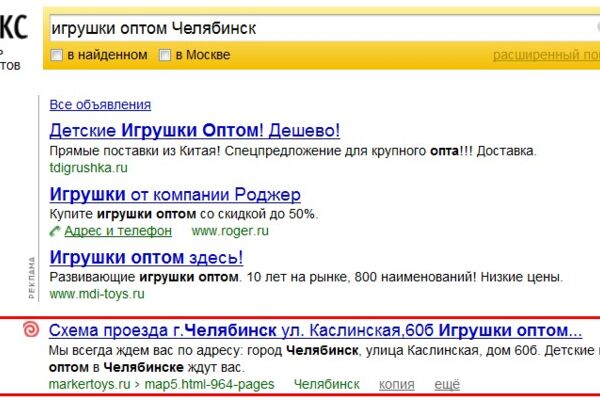
Task: Click the 'map5.html-964-pages' path link
Action: (209, 384)
